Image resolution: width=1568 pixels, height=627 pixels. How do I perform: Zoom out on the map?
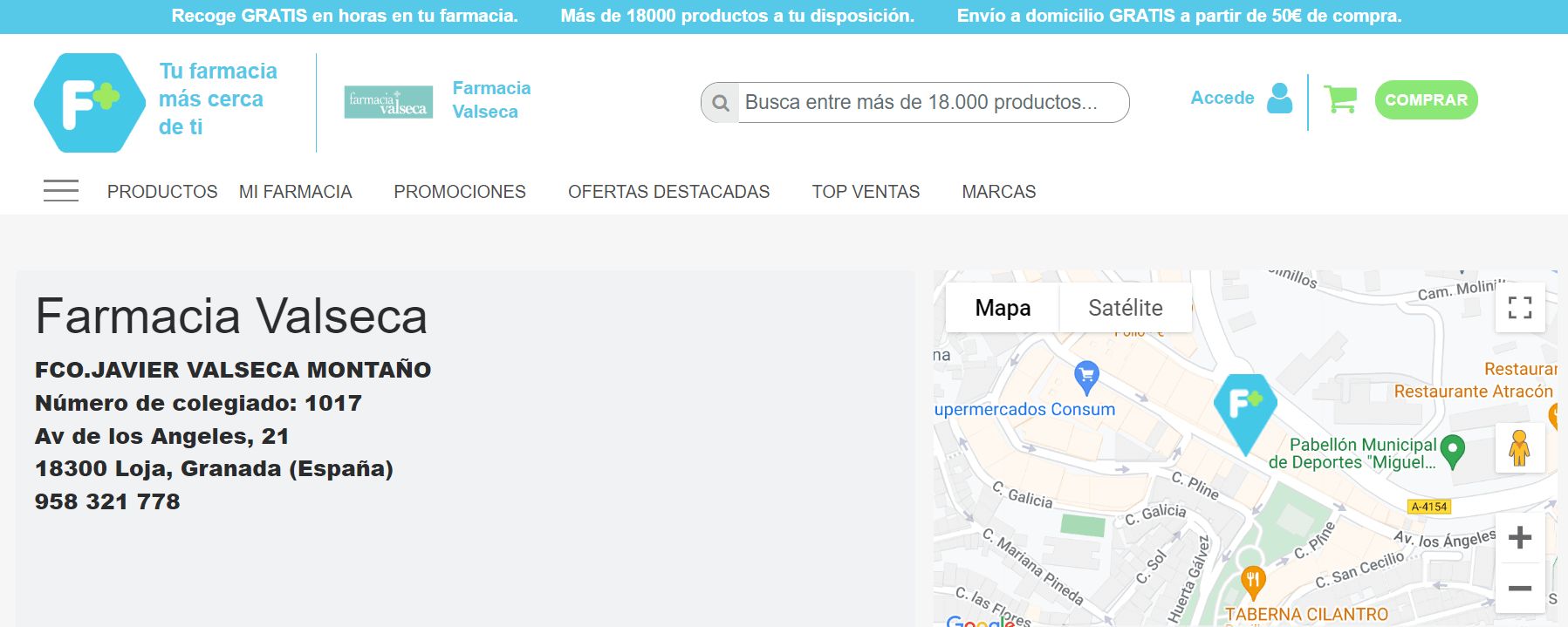coord(1520,588)
